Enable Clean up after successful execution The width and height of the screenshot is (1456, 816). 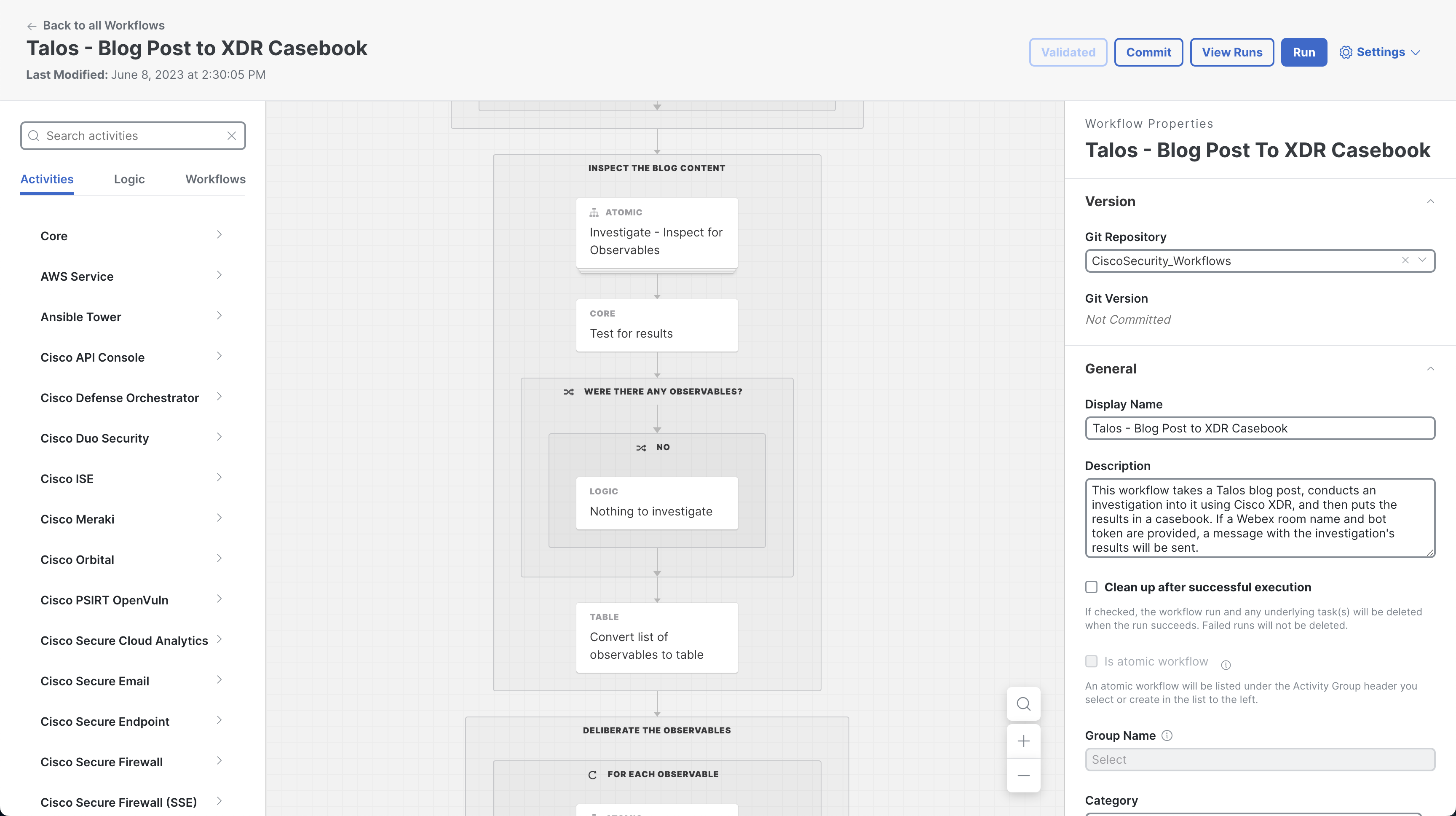[1092, 587]
